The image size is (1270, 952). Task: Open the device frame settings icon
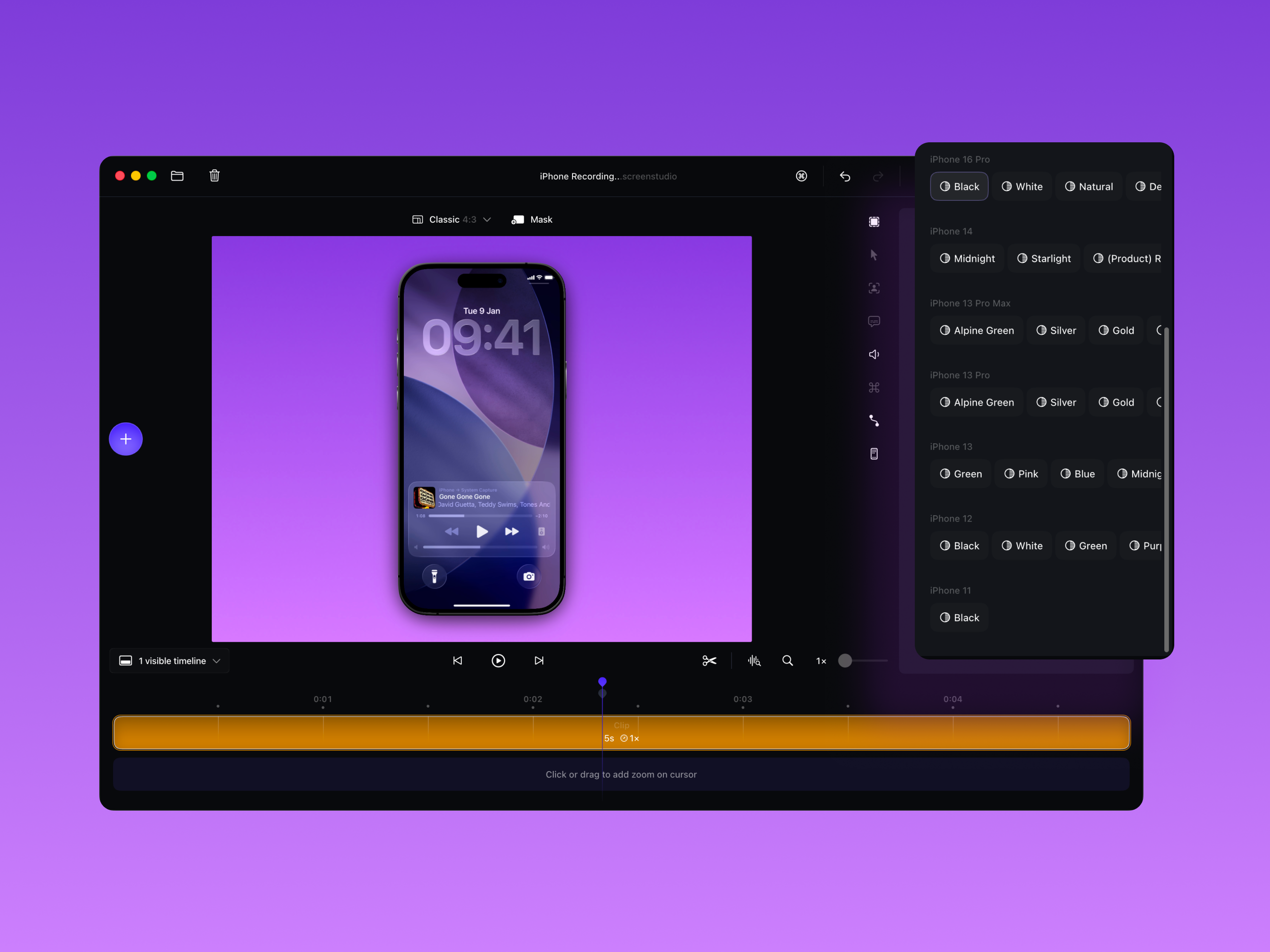point(874,454)
